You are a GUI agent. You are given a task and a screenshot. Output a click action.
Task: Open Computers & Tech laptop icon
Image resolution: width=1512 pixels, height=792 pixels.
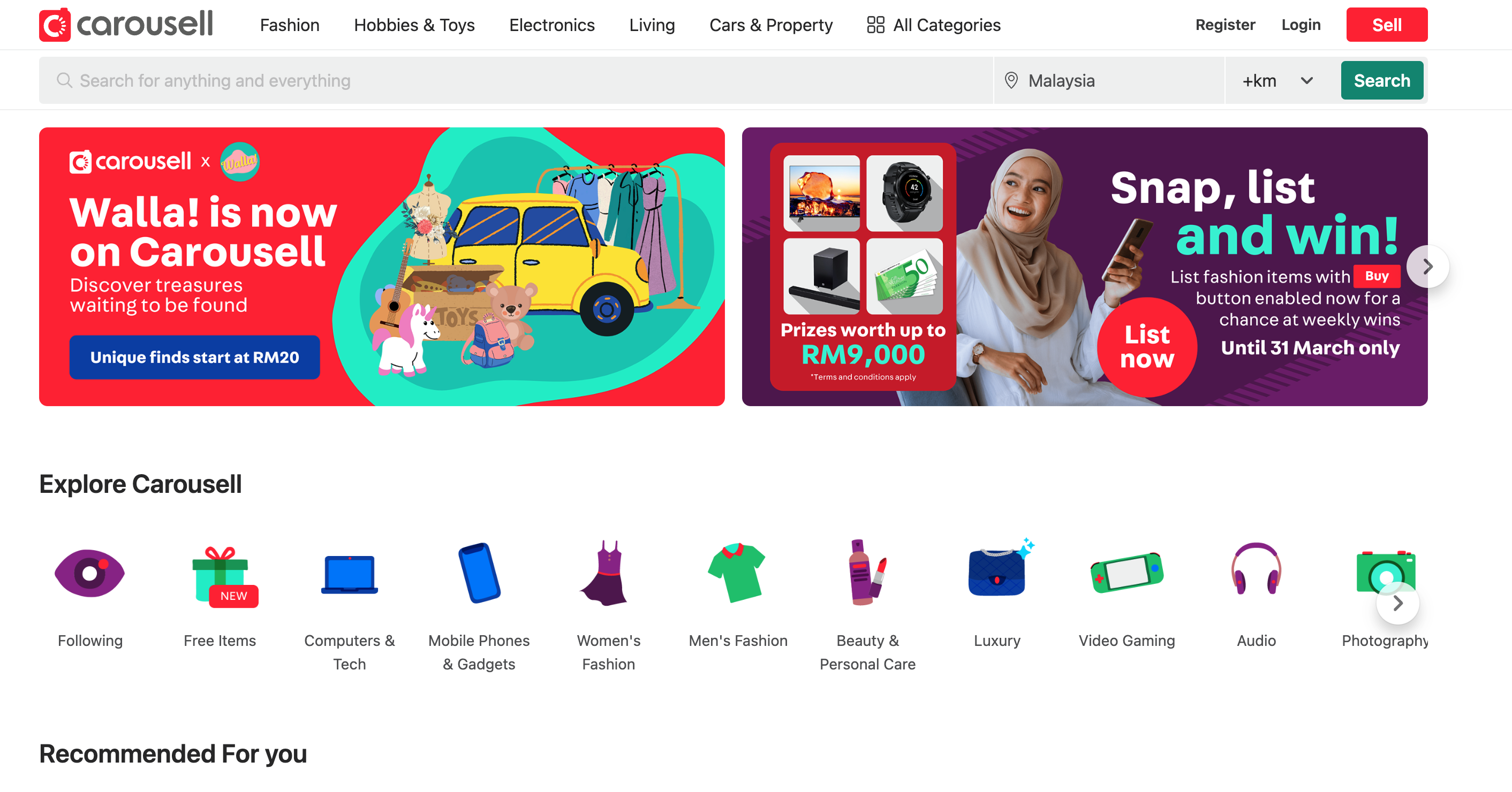tap(349, 574)
